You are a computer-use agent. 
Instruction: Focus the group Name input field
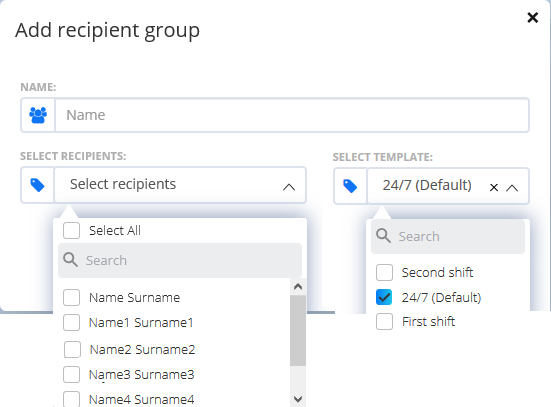(x=292, y=115)
